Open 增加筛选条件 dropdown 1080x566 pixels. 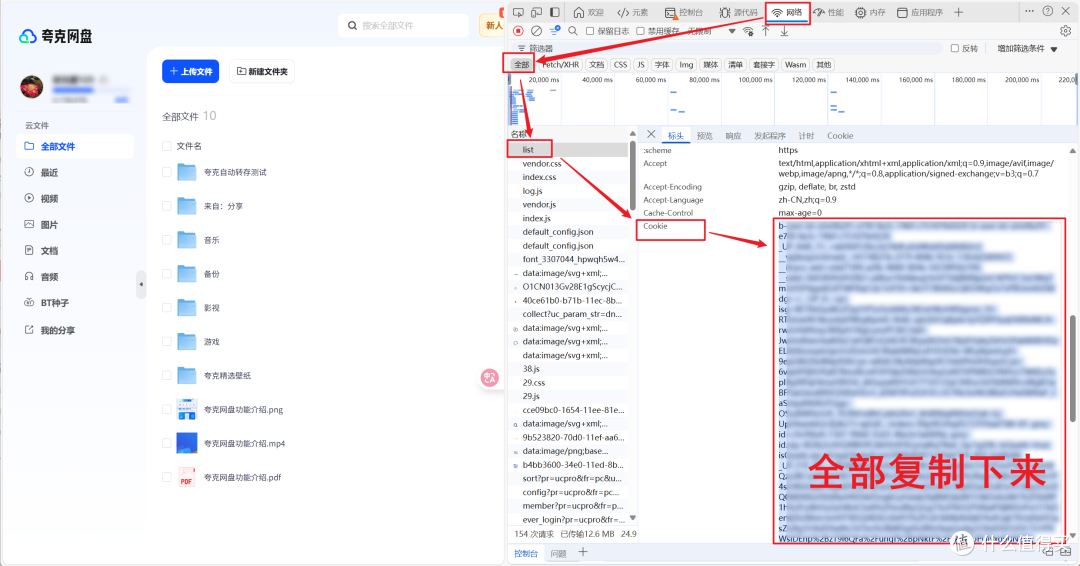tap(1027, 48)
